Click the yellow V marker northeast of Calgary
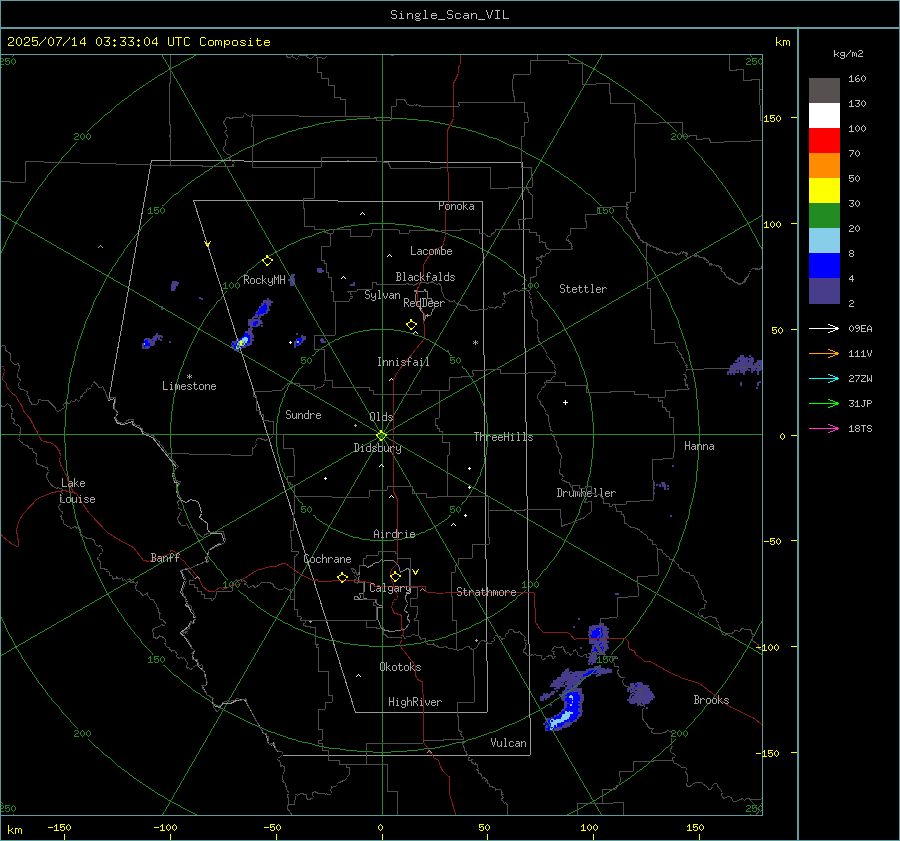 point(416,572)
